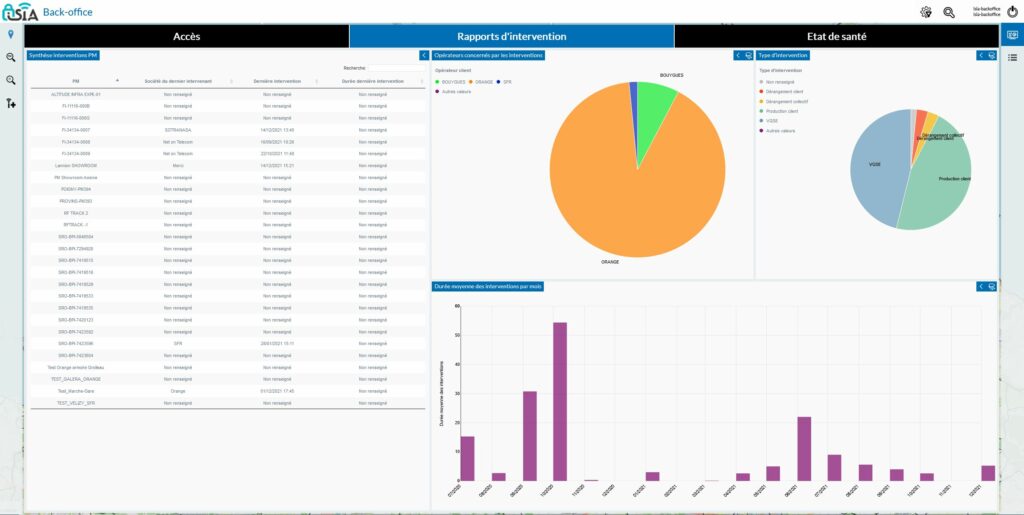Click the Type d'intervention panel title
The width and height of the screenshot is (1024, 515).
click(783, 55)
